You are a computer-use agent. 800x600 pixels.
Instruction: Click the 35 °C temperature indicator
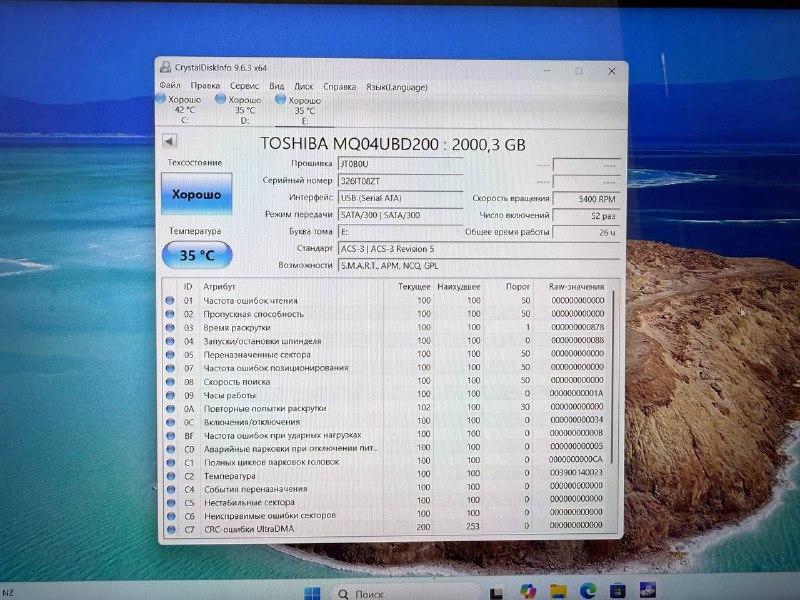click(x=198, y=256)
